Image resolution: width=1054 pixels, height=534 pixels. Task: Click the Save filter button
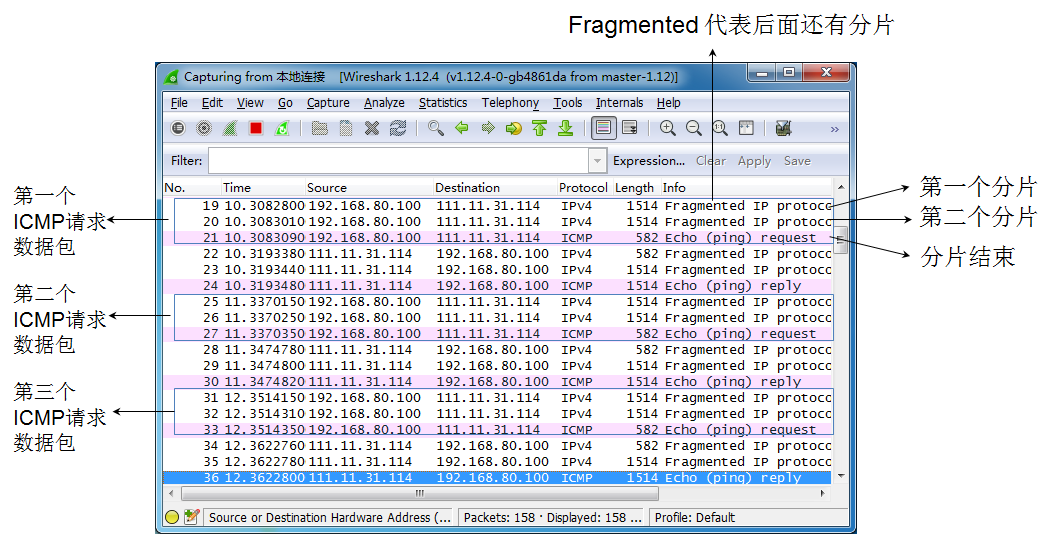797,161
